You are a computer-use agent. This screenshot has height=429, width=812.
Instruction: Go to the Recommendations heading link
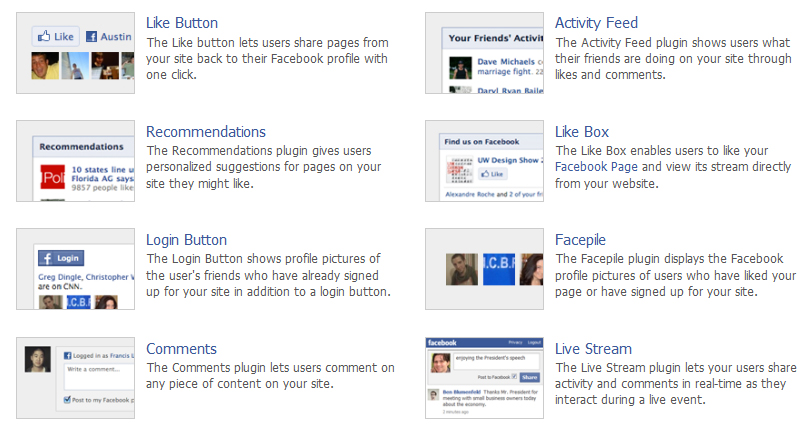(206, 132)
